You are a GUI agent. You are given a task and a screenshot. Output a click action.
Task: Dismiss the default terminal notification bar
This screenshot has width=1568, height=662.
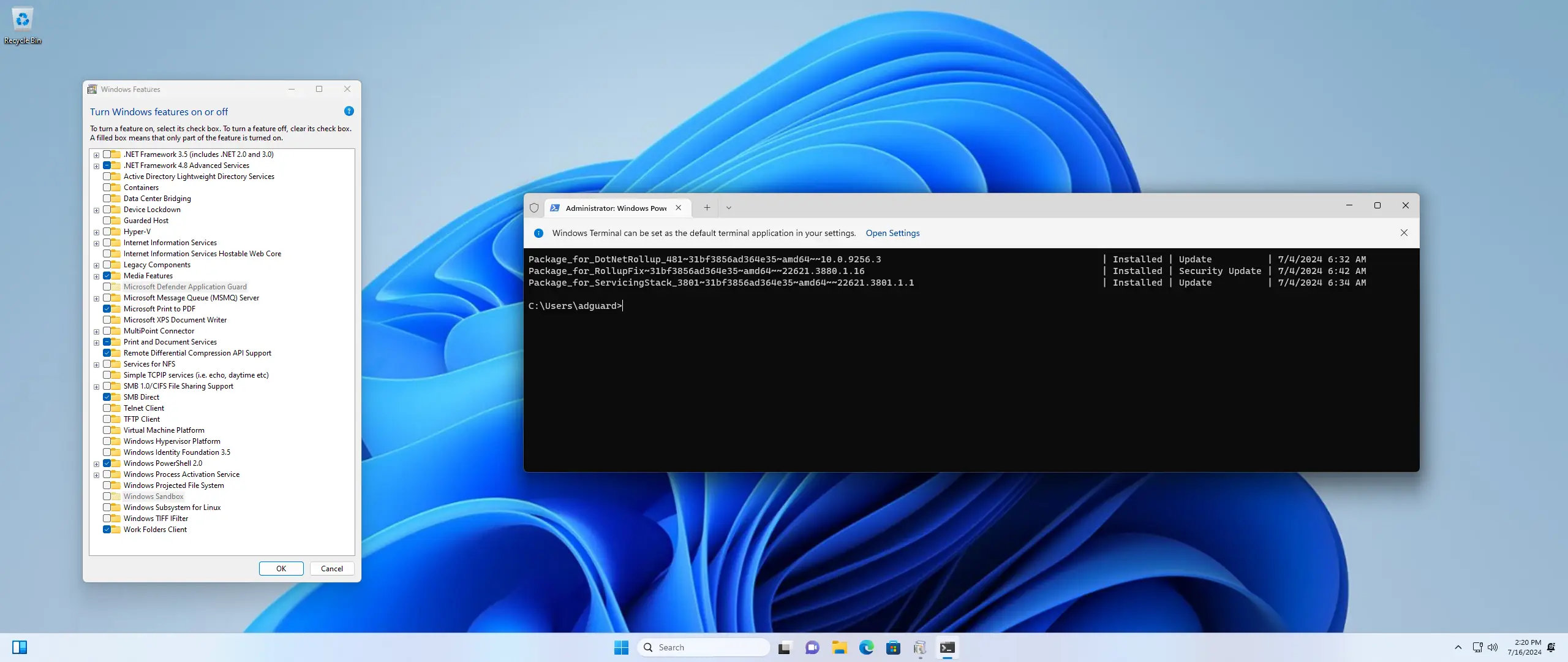[1404, 233]
